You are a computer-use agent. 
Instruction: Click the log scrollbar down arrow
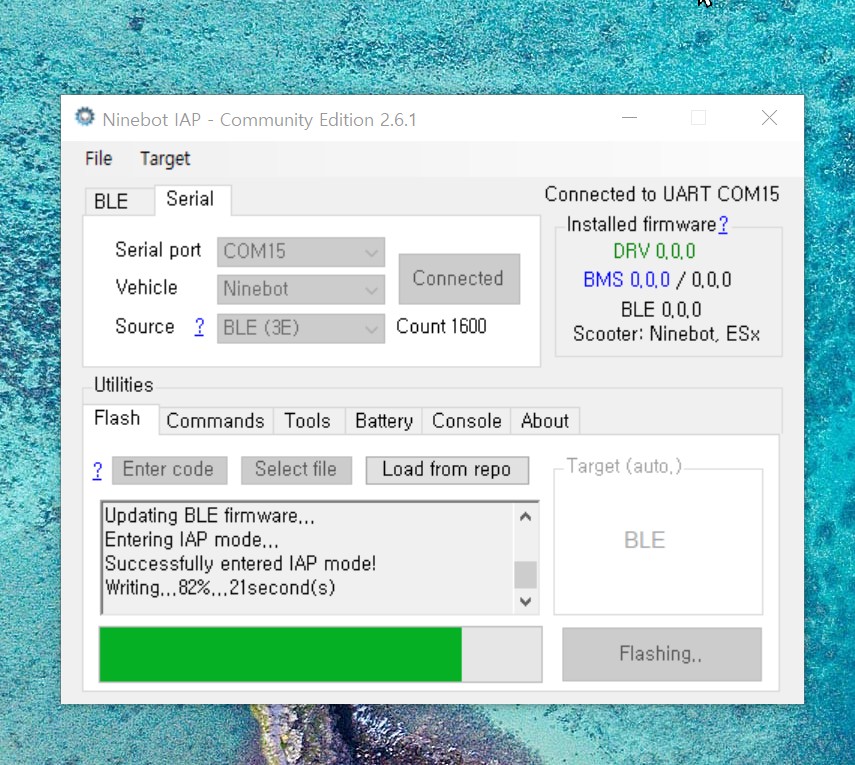526,601
